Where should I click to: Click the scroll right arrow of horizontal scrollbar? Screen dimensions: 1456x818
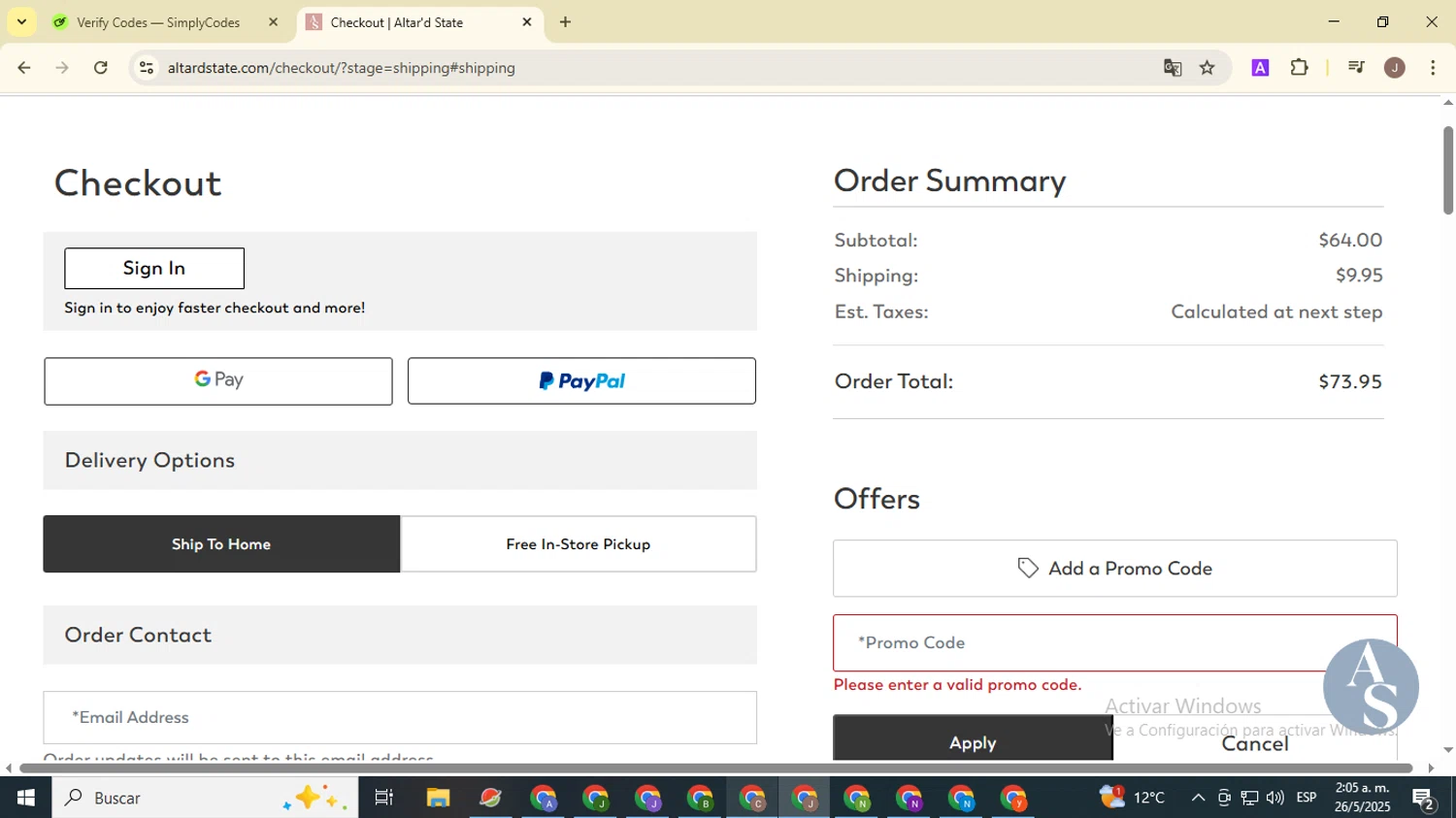(1430, 769)
